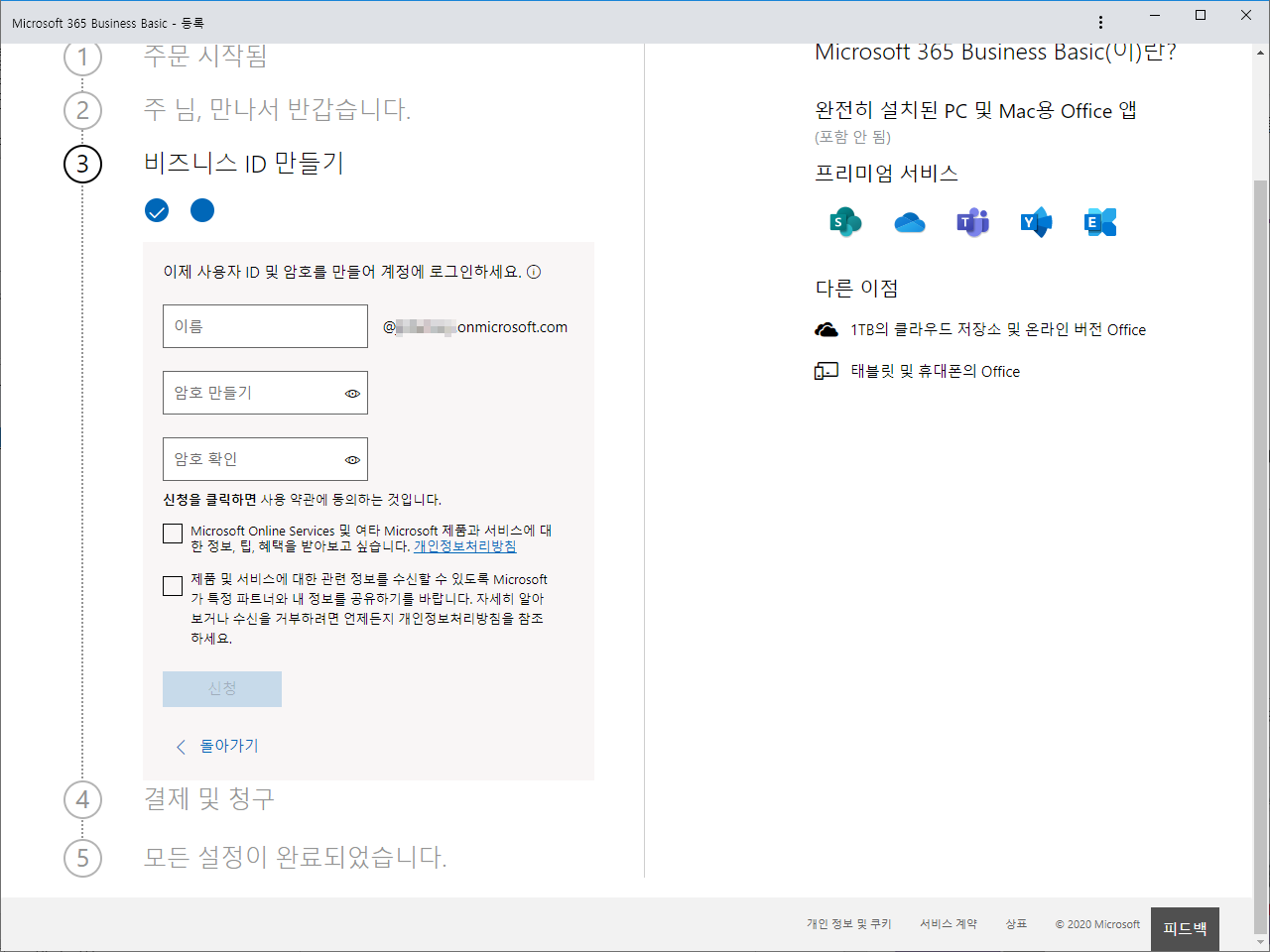This screenshot has width=1270, height=952.
Task: Click the onmicrosoft.com domain text
Action: [512, 327]
